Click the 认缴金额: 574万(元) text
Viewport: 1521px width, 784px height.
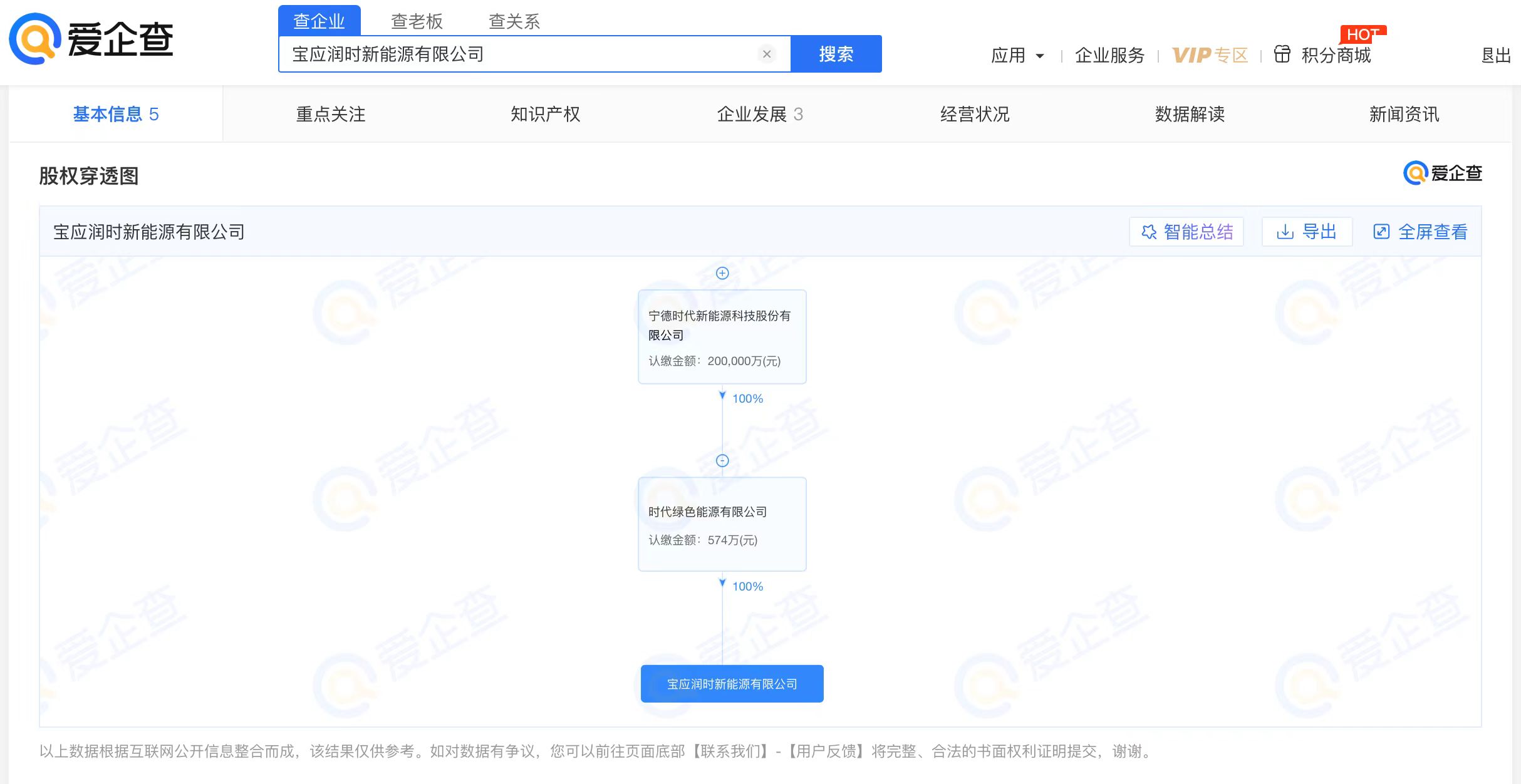(703, 540)
